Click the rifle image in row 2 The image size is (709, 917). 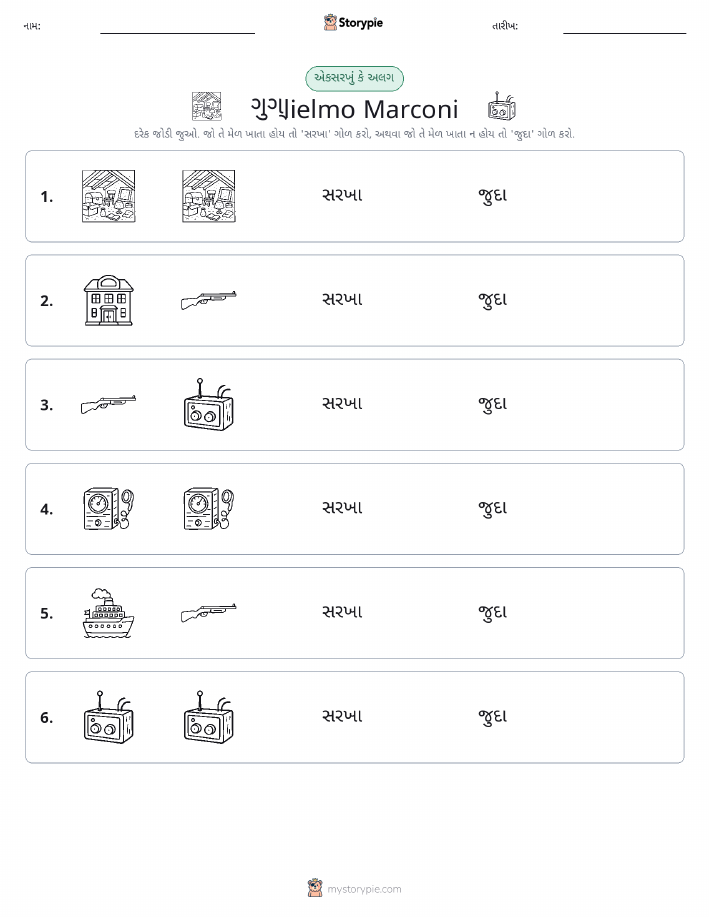coord(209,300)
